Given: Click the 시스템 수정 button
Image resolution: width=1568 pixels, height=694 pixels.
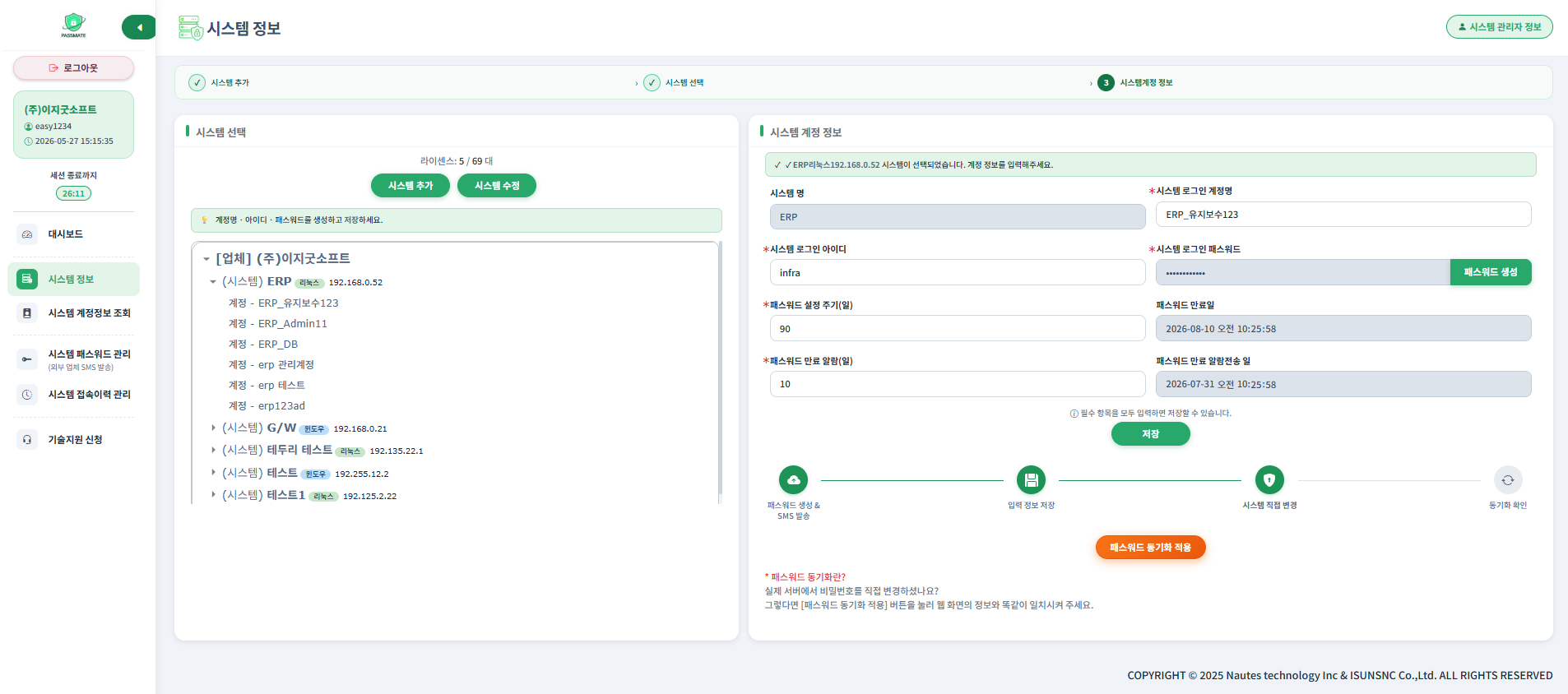Looking at the screenshot, I should click(497, 186).
